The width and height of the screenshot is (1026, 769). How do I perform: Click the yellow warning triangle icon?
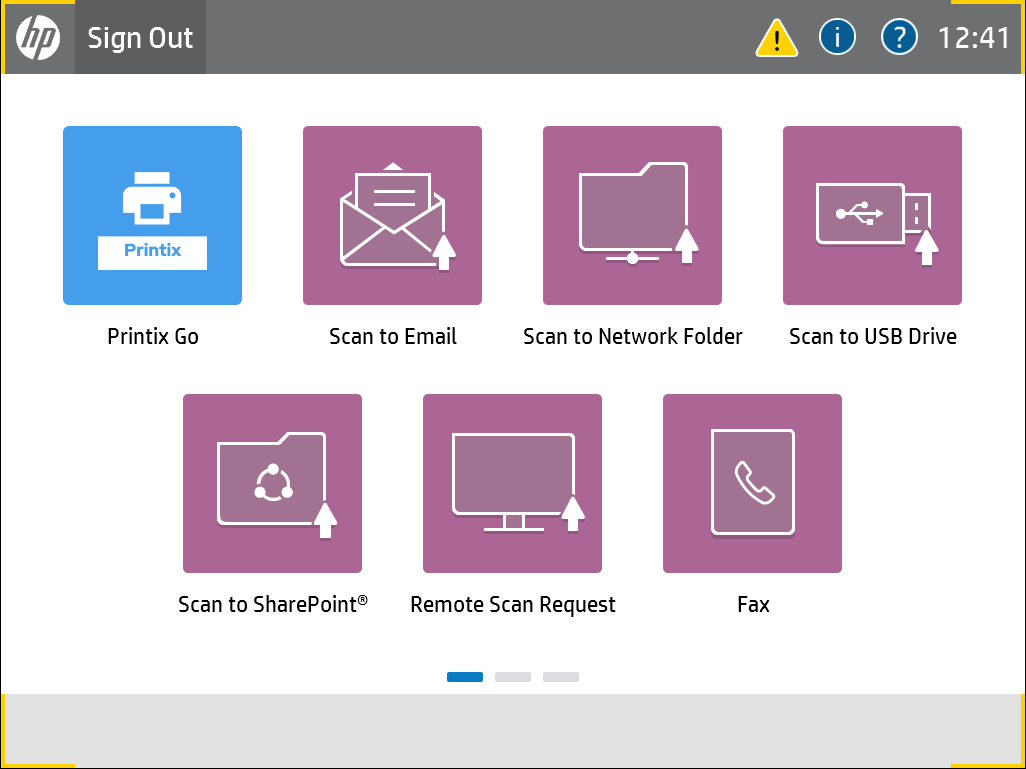coord(776,39)
